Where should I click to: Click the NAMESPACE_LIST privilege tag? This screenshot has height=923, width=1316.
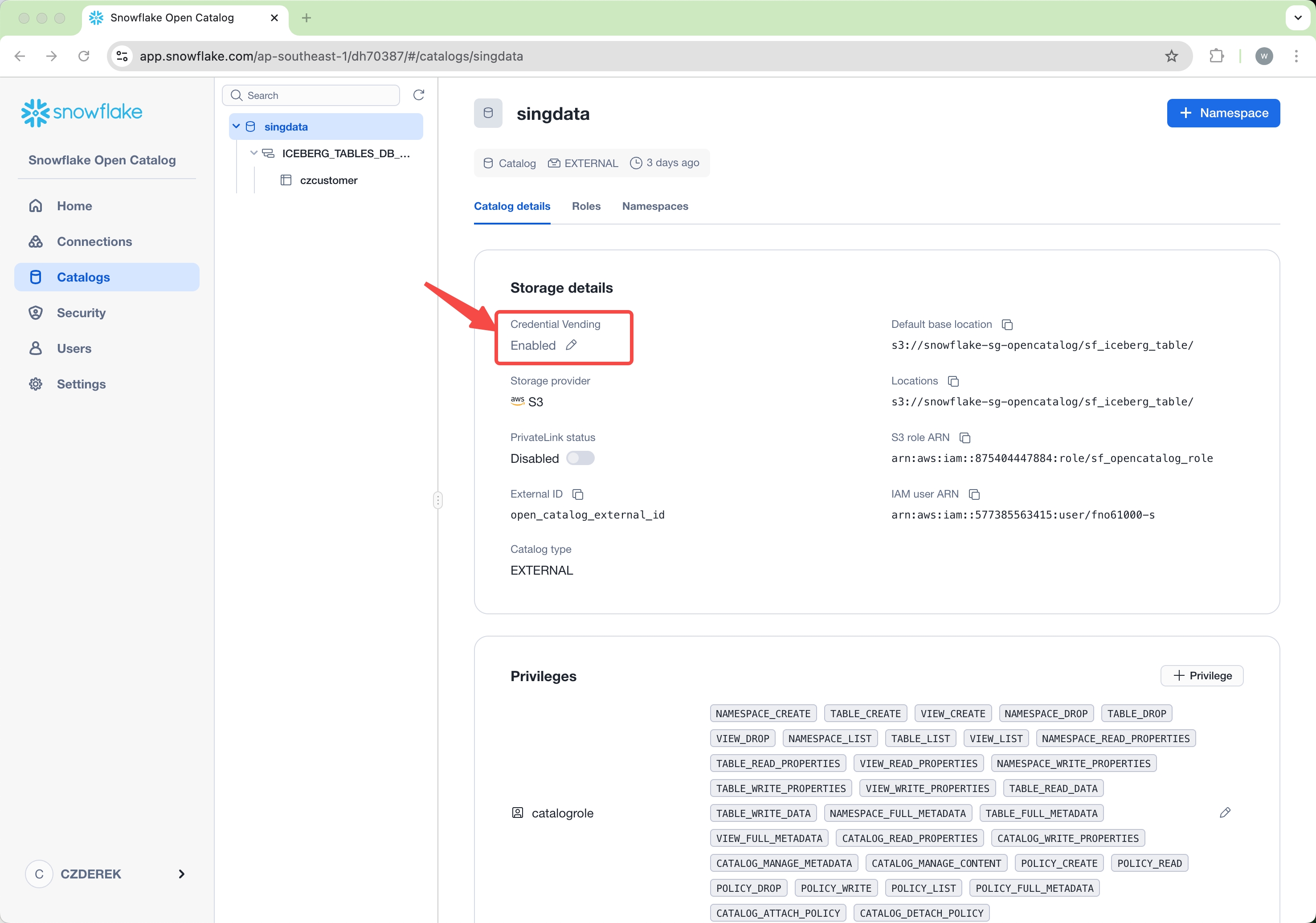pos(830,739)
